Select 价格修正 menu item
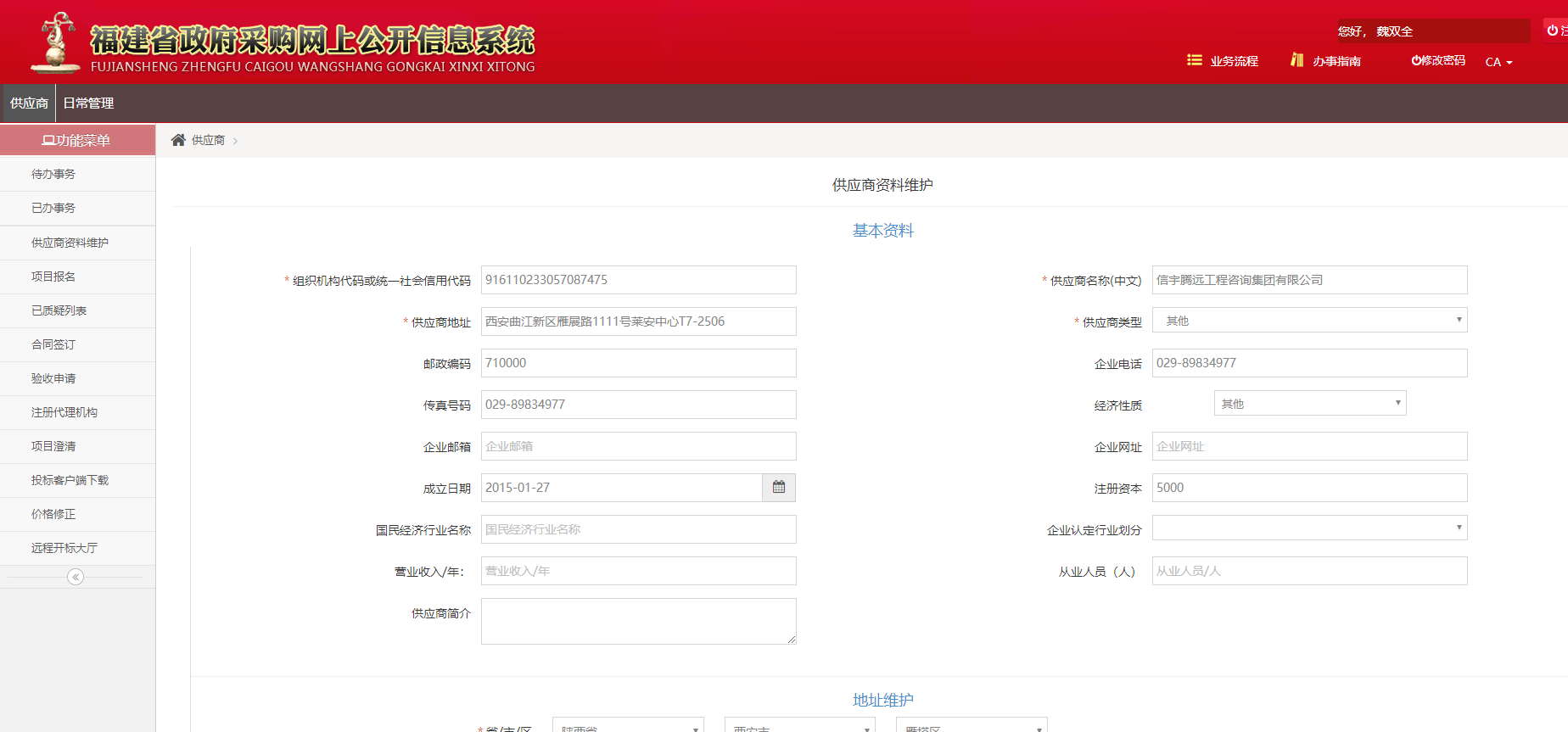1568x732 pixels. [77, 514]
